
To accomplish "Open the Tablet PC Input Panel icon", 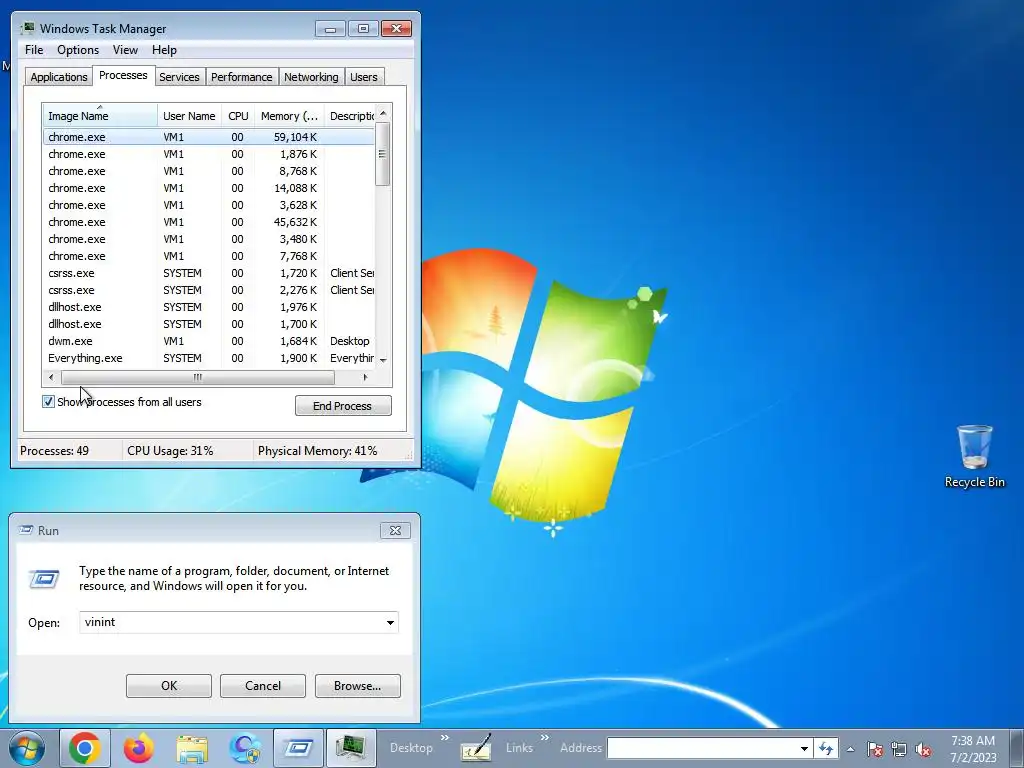I will click(475, 748).
